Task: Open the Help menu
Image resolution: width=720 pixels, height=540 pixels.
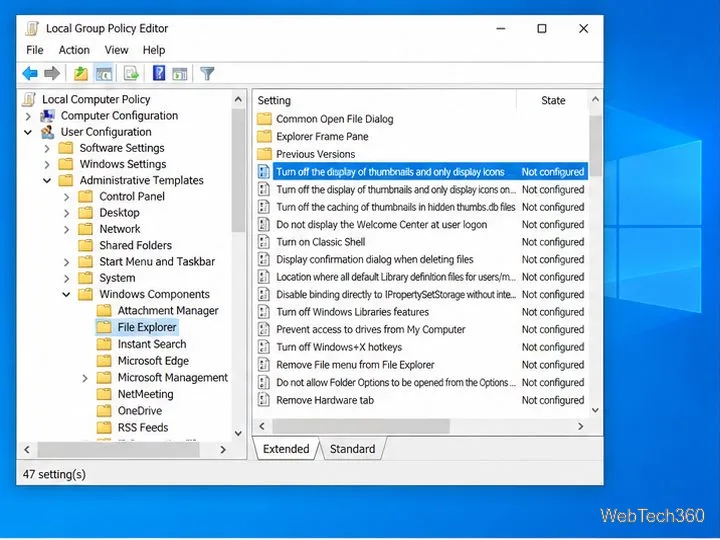Action: tap(154, 50)
